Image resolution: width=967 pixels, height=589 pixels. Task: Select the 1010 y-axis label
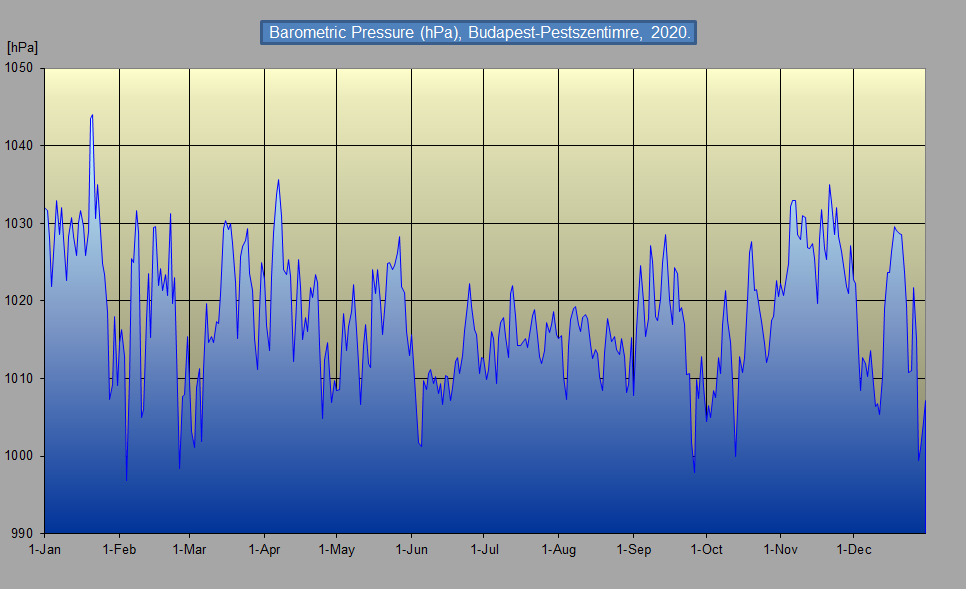tap(20, 378)
